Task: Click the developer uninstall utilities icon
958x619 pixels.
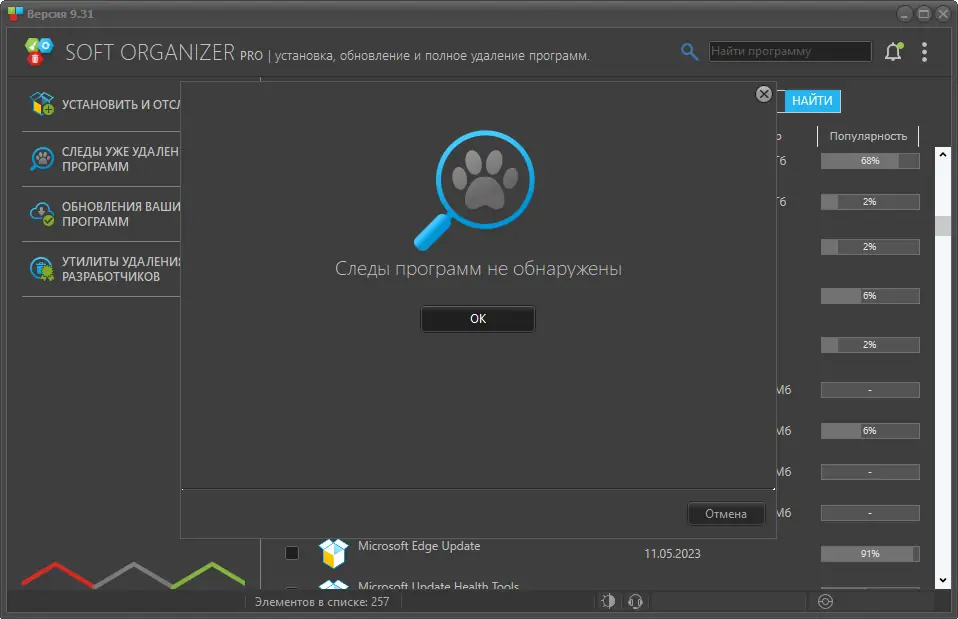Action: tap(42, 269)
